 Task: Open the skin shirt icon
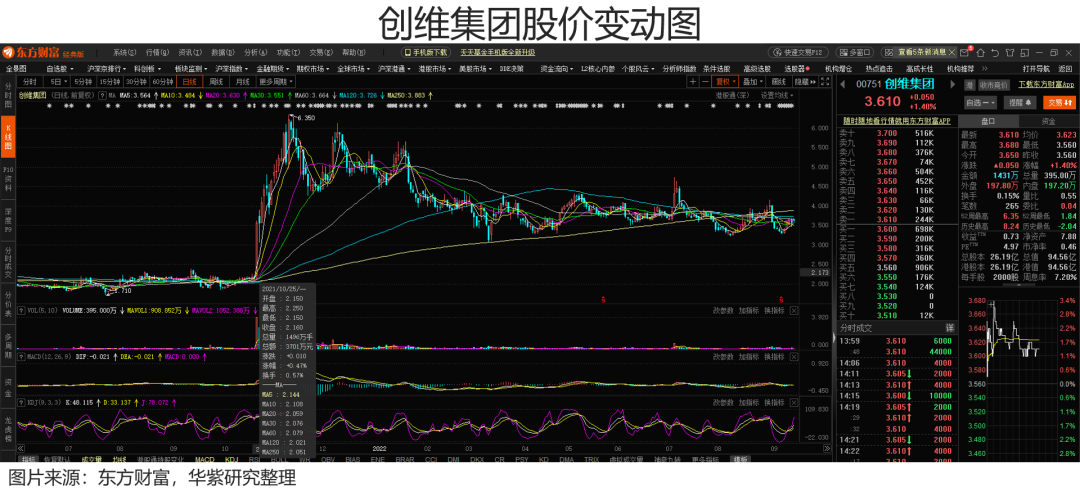(x=1010, y=52)
